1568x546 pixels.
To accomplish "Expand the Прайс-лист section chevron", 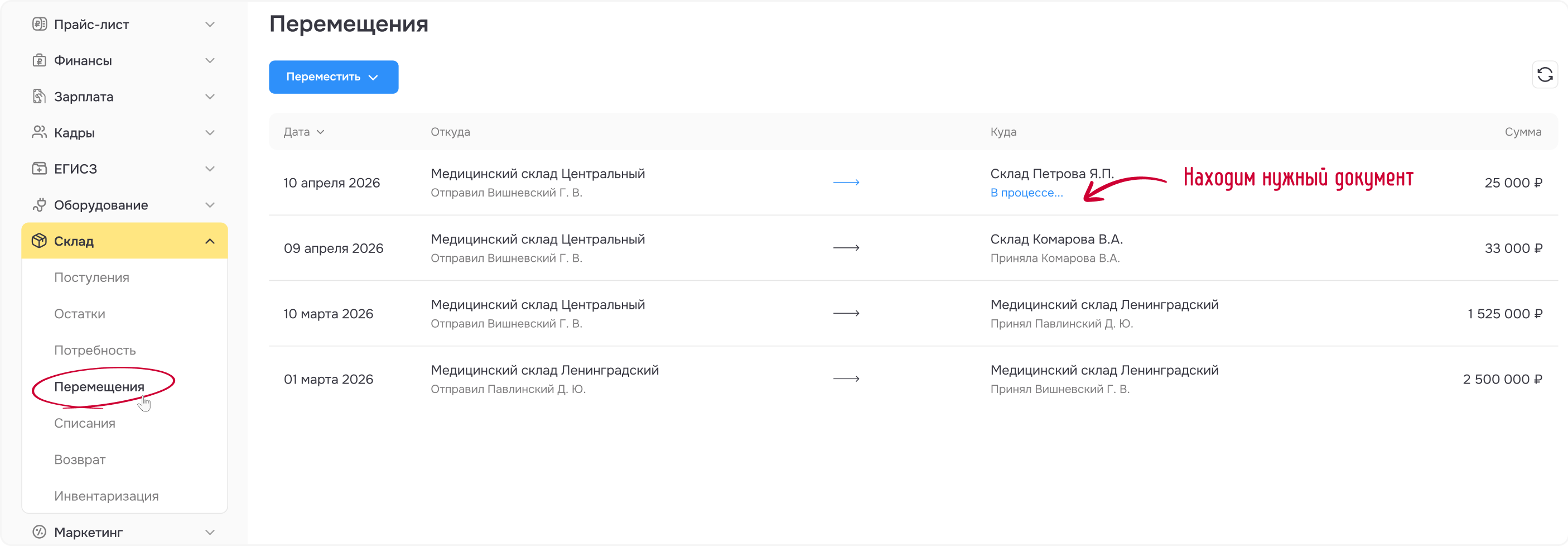I will [210, 25].
